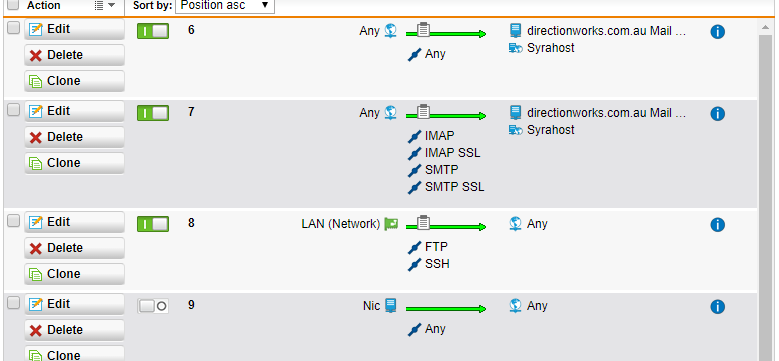The image size is (779, 361).
Task: Disable rule 6 with green toggle
Action: (x=153, y=31)
